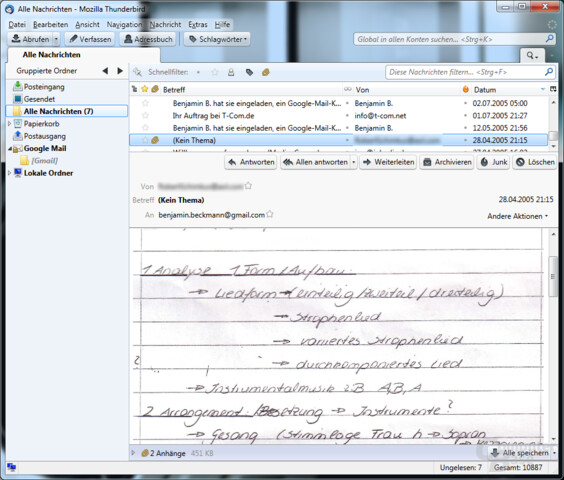Viewport: 564px width, 480px height.
Task: Open the Adressbuch address book
Action: (148, 39)
